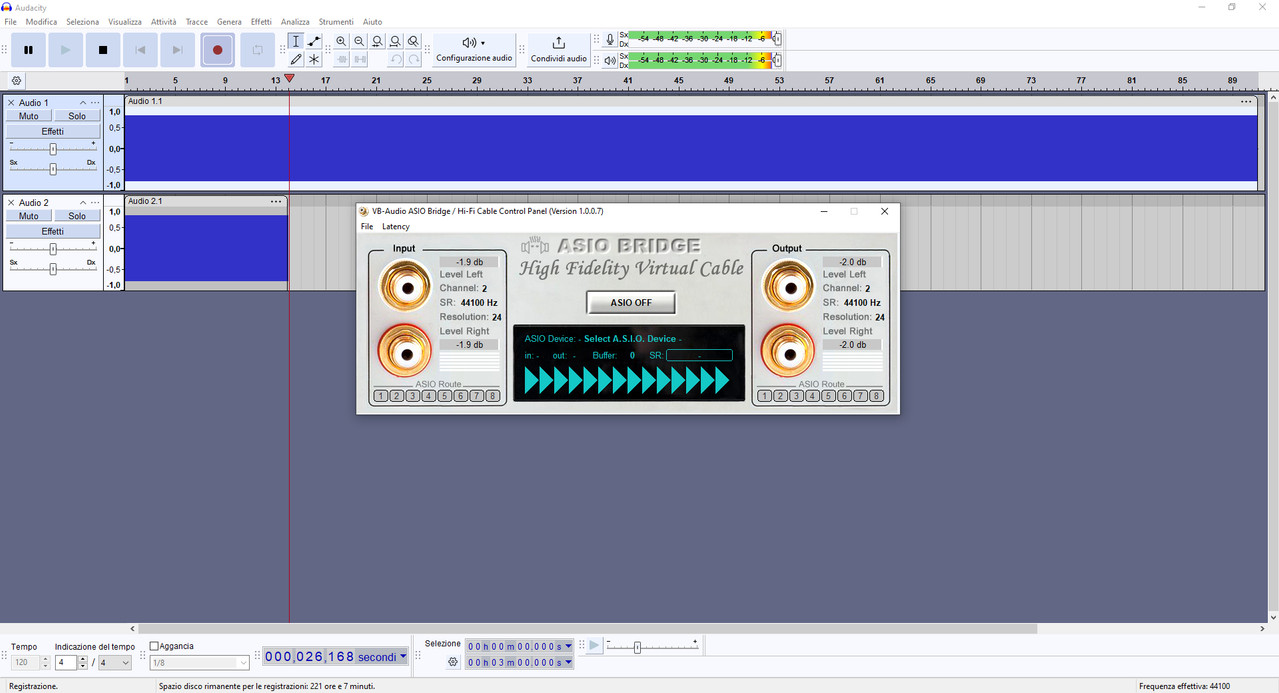The image size is (1279, 693).
Task: Mute the Audio 2 track
Action: pyautogui.click(x=29, y=216)
